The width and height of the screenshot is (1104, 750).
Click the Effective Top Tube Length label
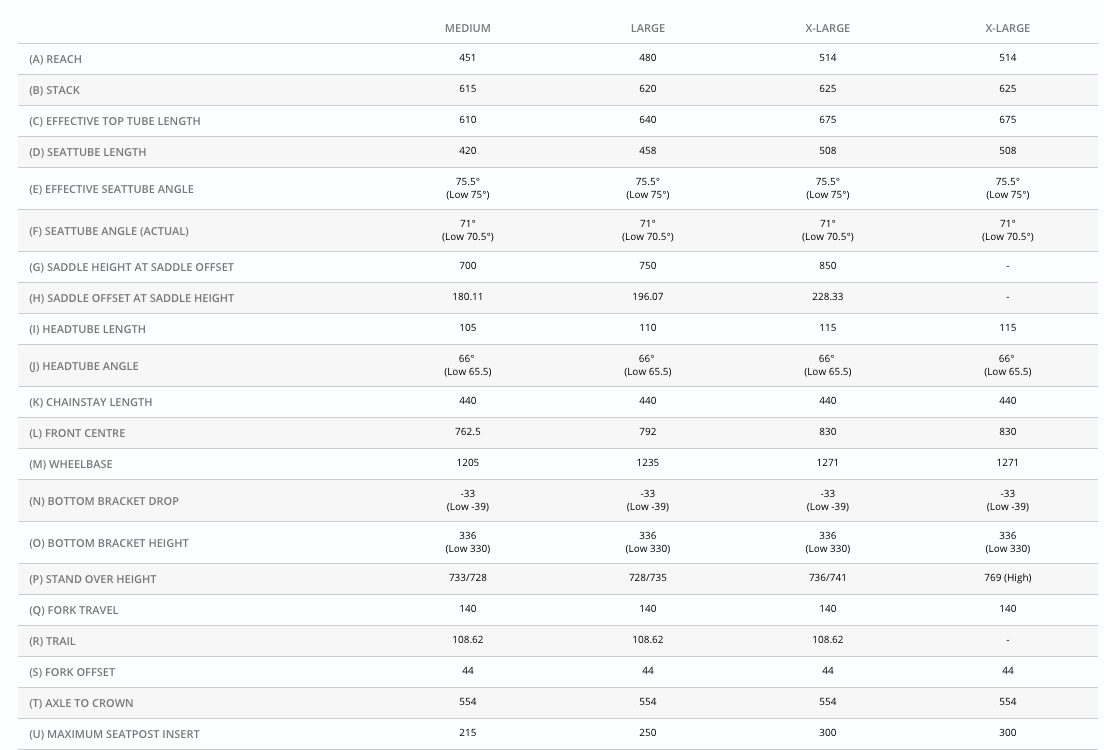point(115,121)
